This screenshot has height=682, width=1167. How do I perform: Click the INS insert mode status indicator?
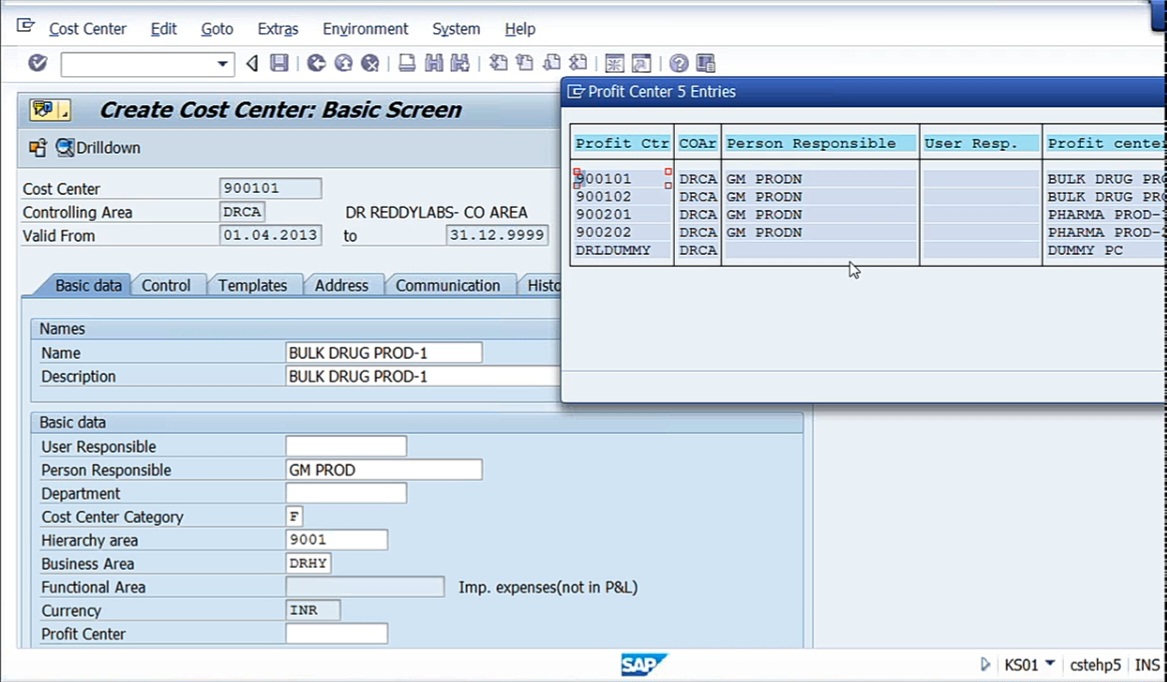coord(1147,664)
